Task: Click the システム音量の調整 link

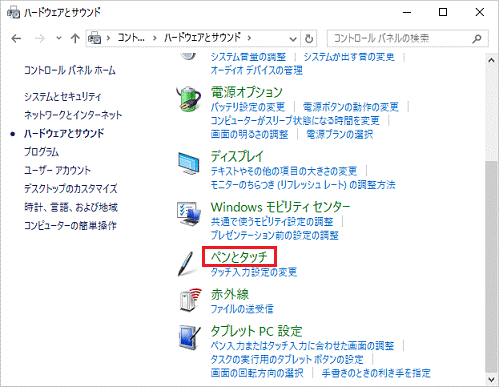Action: click(x=248, y=57)
